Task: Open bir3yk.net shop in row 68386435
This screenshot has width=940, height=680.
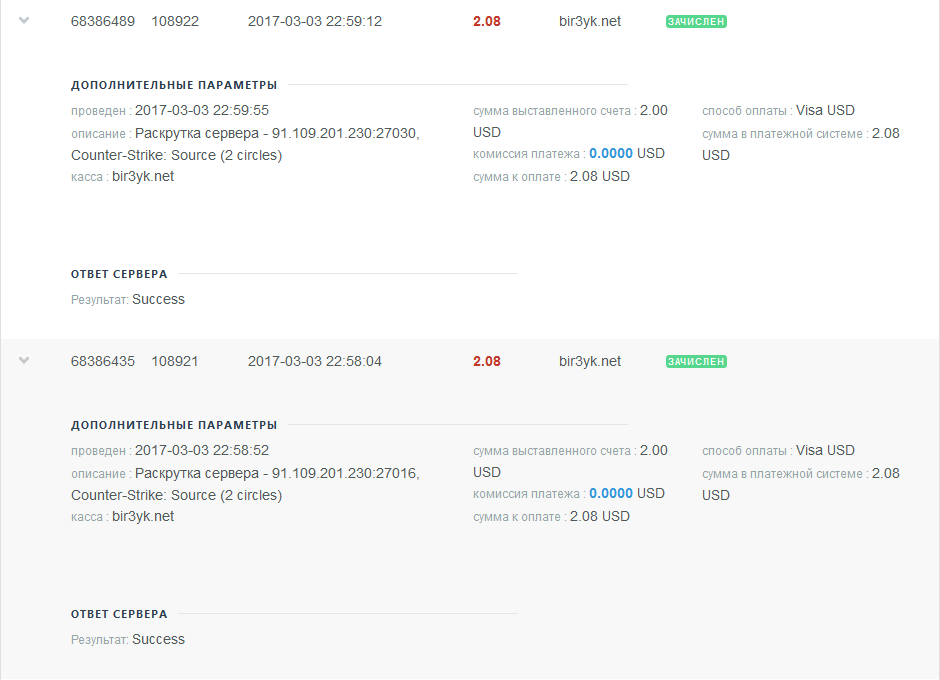Action: 590,361
